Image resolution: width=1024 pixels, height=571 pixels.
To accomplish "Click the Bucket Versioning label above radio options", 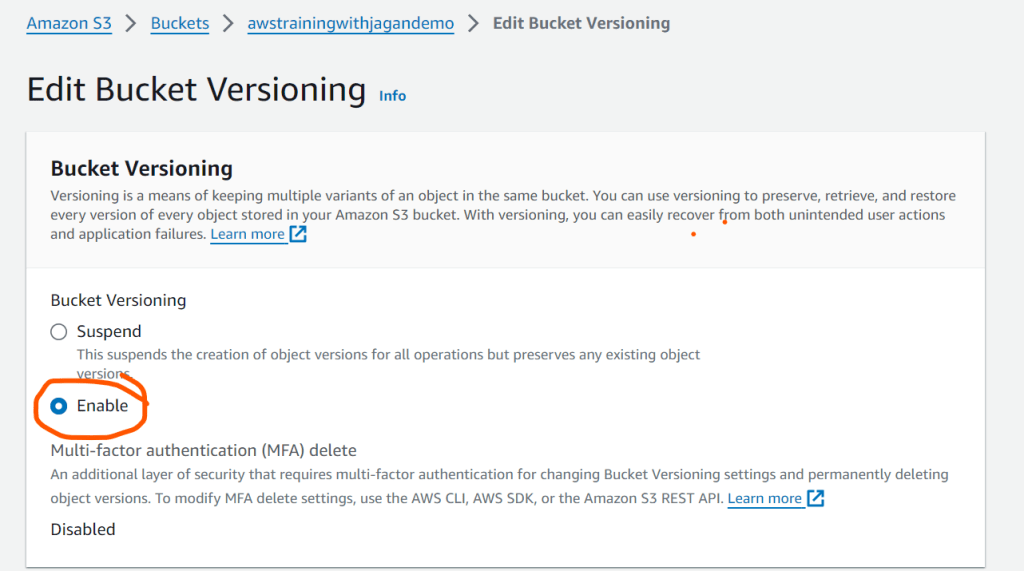I will click(x=118, y=300).
